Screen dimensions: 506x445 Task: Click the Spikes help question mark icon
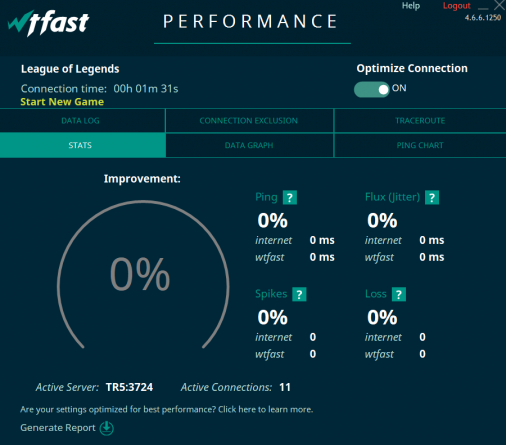299,294
